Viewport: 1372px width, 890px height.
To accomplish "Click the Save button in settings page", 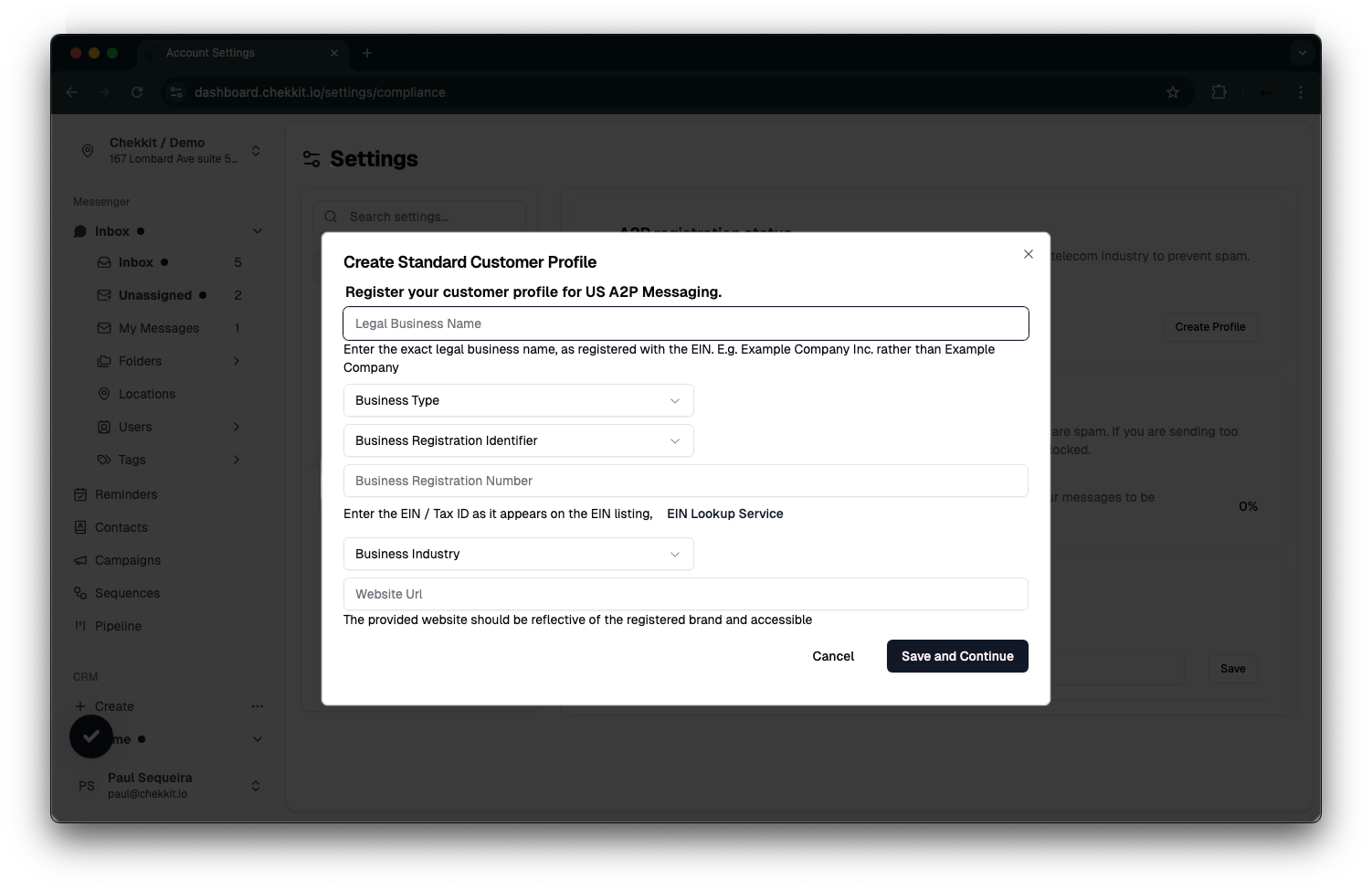I will pos(1233,669).
